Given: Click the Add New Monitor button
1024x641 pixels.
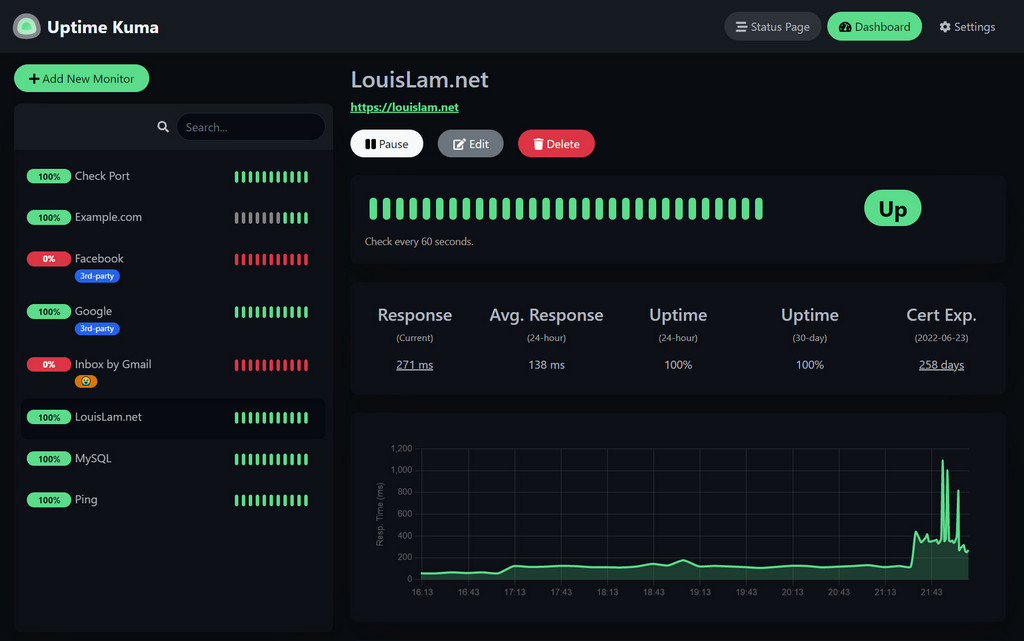Looking at the screenshot, I should 81,77.
